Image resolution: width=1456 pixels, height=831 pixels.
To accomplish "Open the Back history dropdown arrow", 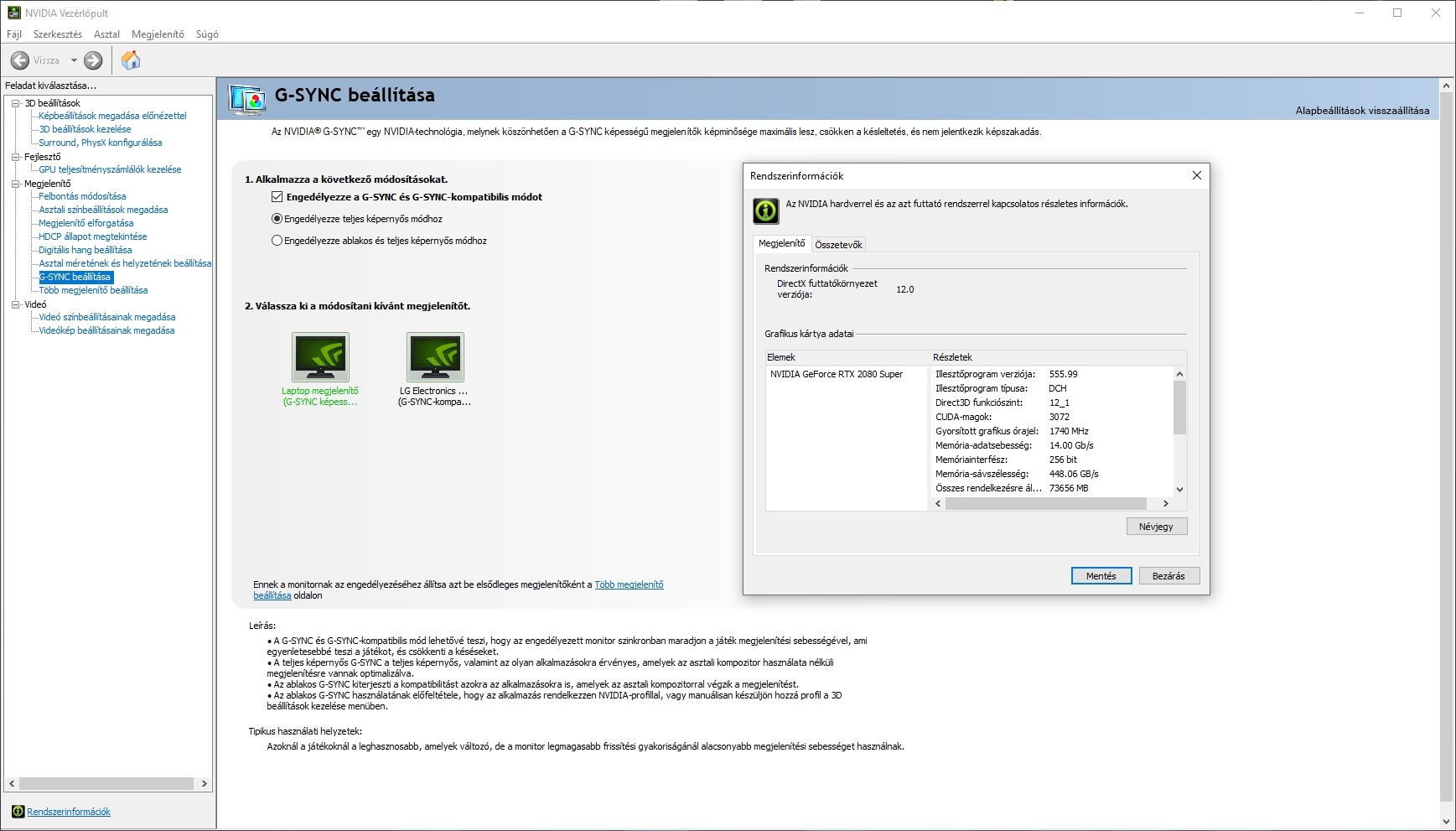I will (74, 60).
